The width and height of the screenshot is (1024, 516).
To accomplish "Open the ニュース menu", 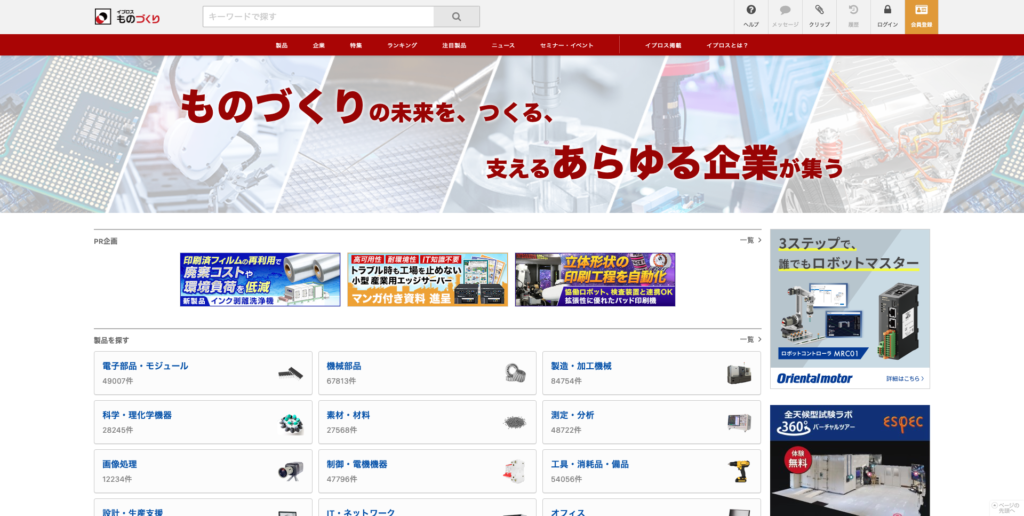I will pos(503,45).
